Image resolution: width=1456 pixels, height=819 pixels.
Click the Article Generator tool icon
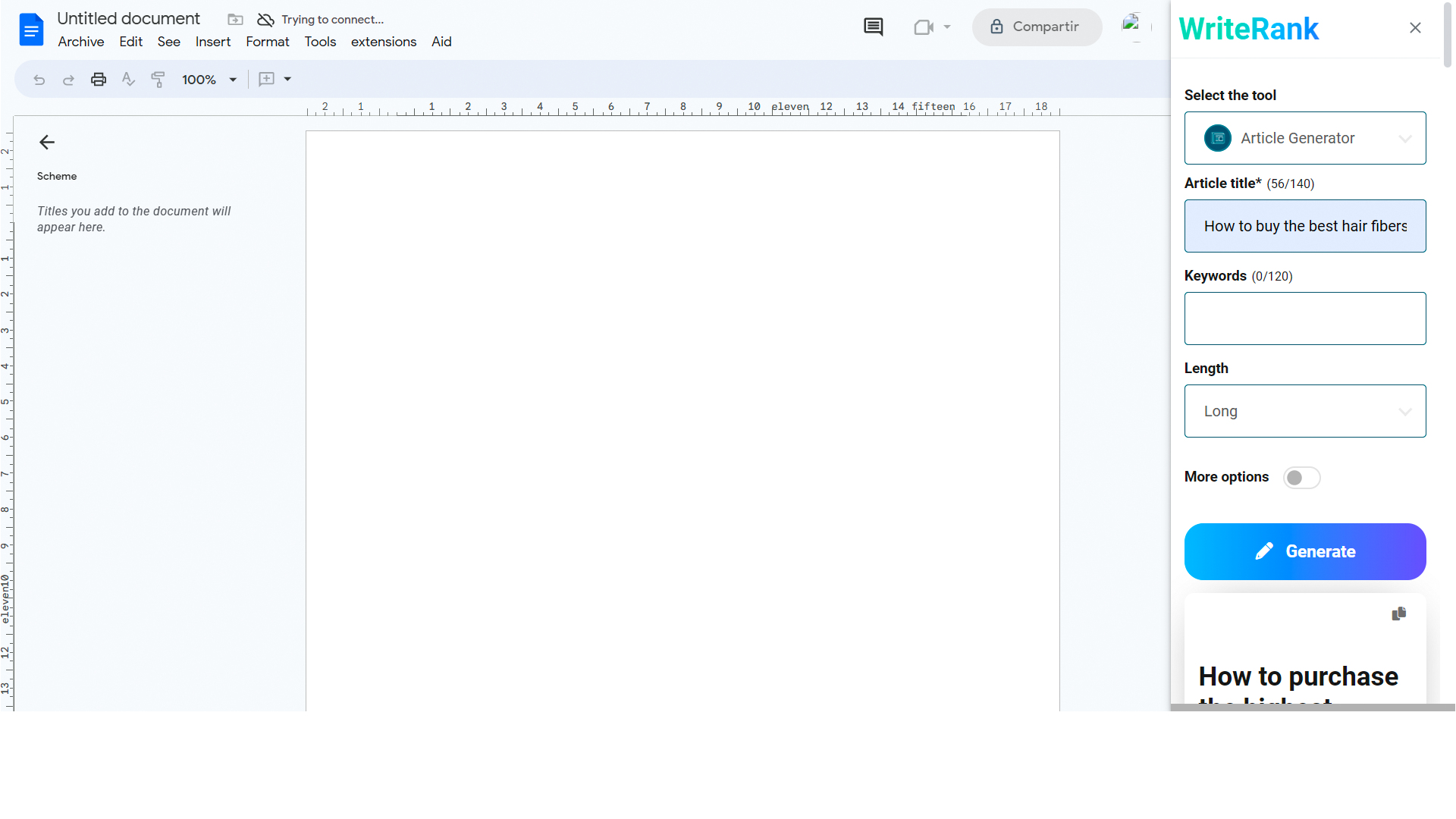click(x=1217, y=138)
